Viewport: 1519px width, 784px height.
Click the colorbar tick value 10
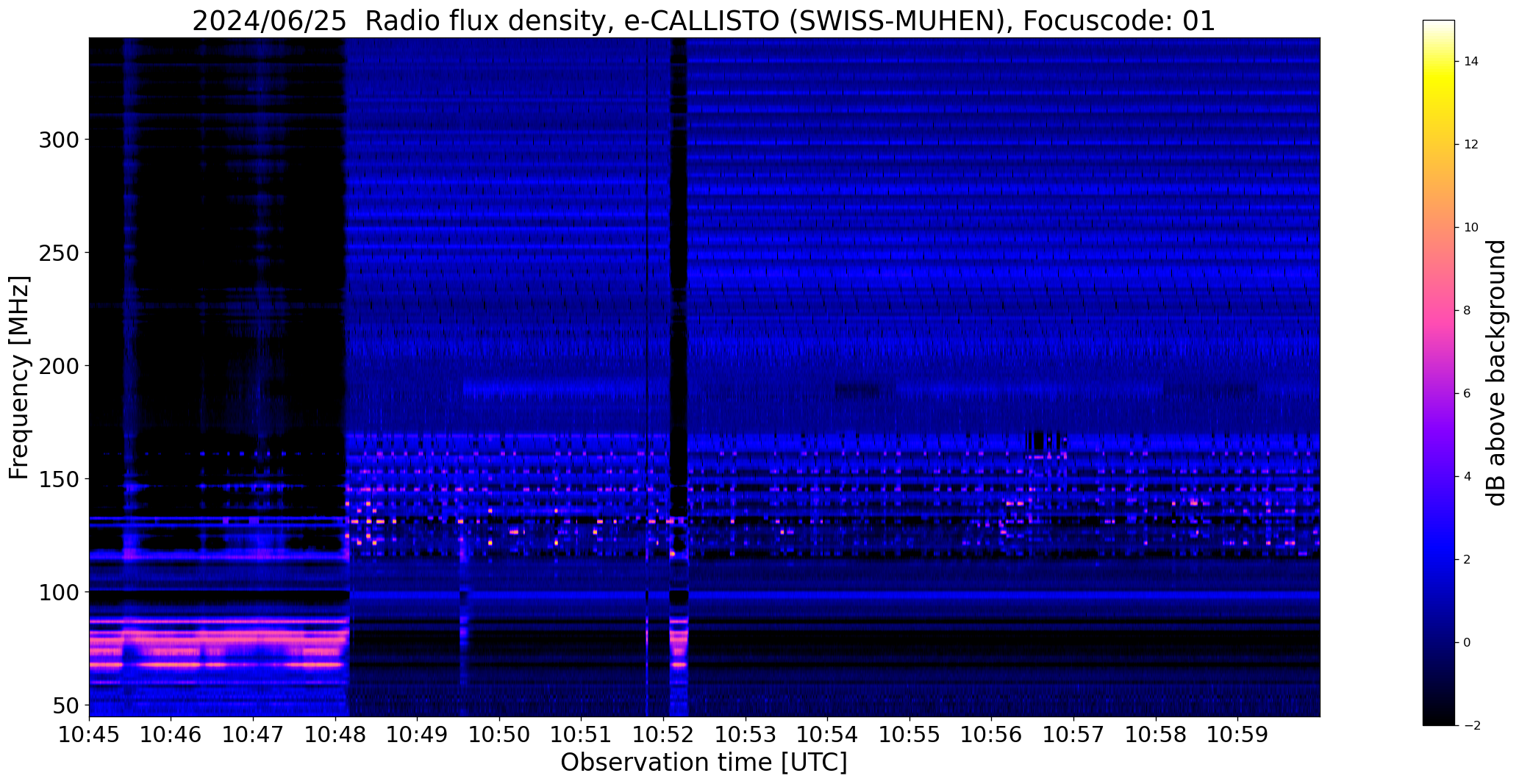pos(1471,228)
